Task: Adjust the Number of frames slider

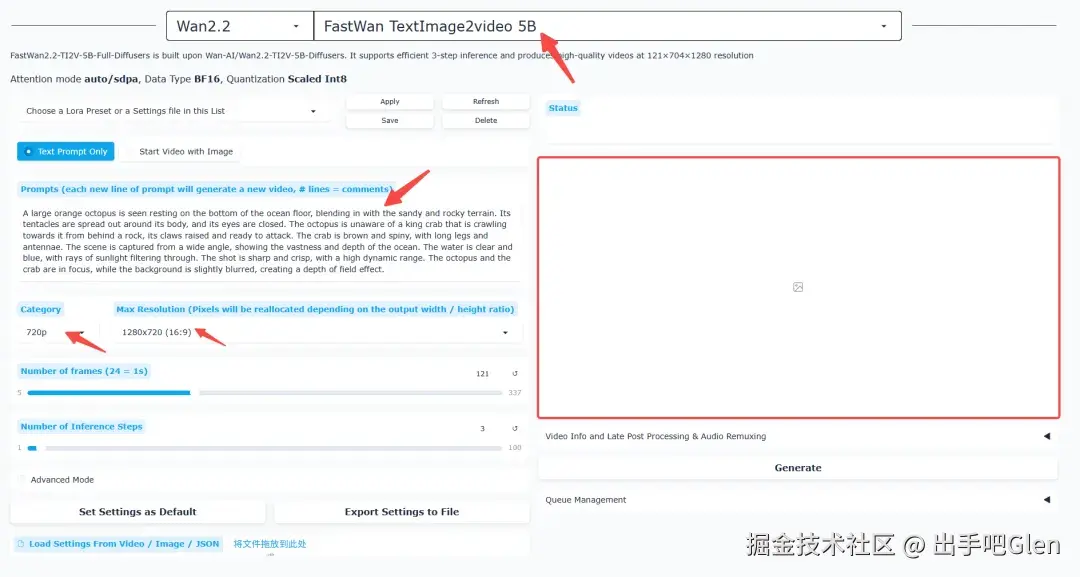Action: (x=264, y=392)
